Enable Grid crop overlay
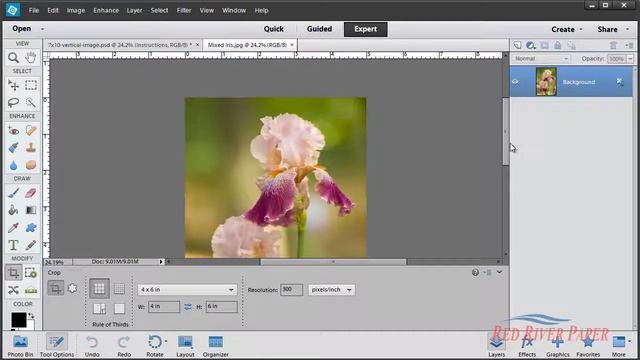640x360 pixels. (119, 289)
